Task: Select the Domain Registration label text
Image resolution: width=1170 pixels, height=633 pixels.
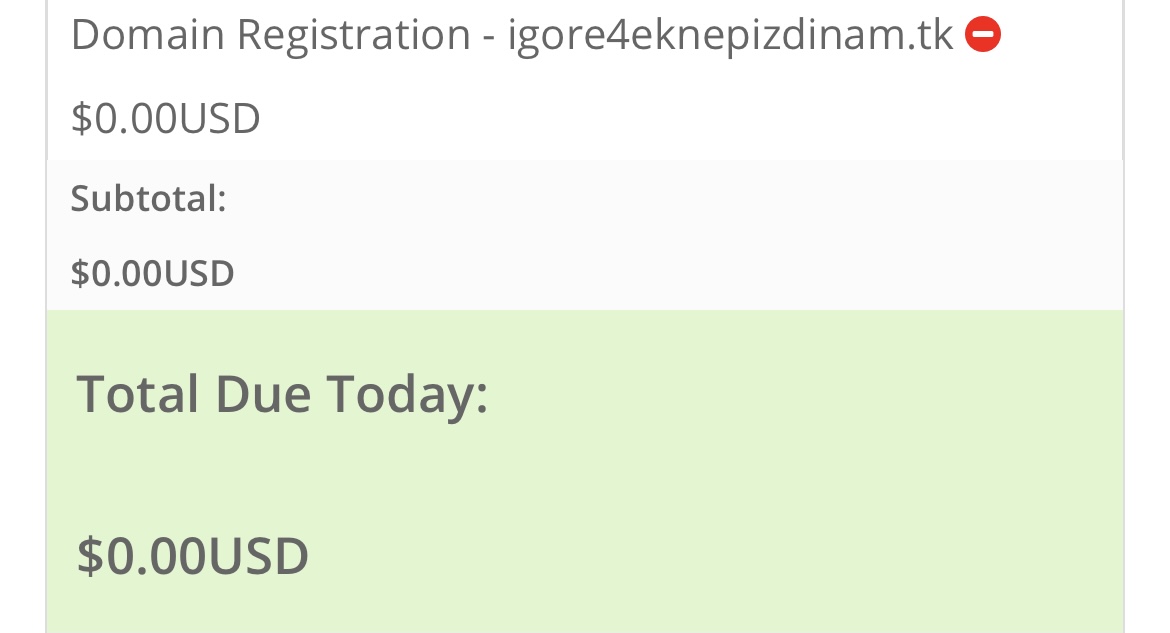Action: pos(270,37)
